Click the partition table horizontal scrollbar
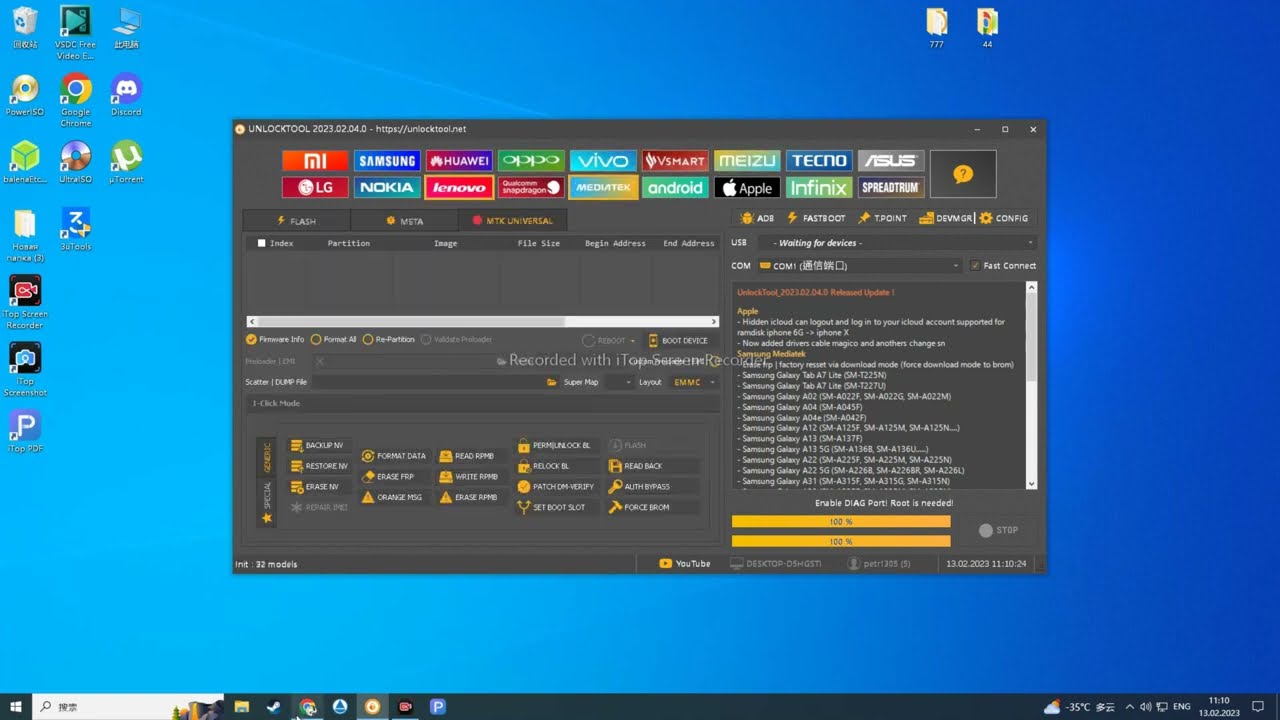 [482, 322]
